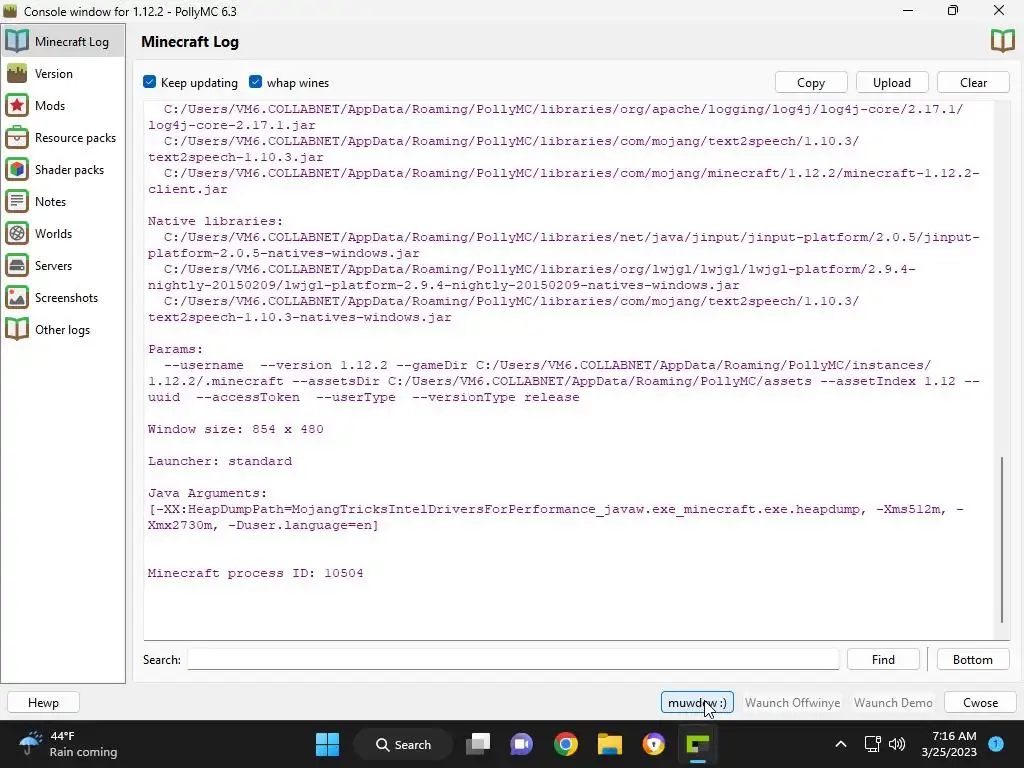
Task: Click the 'Java Arguments:' heading
Action: tap(208, 493)
